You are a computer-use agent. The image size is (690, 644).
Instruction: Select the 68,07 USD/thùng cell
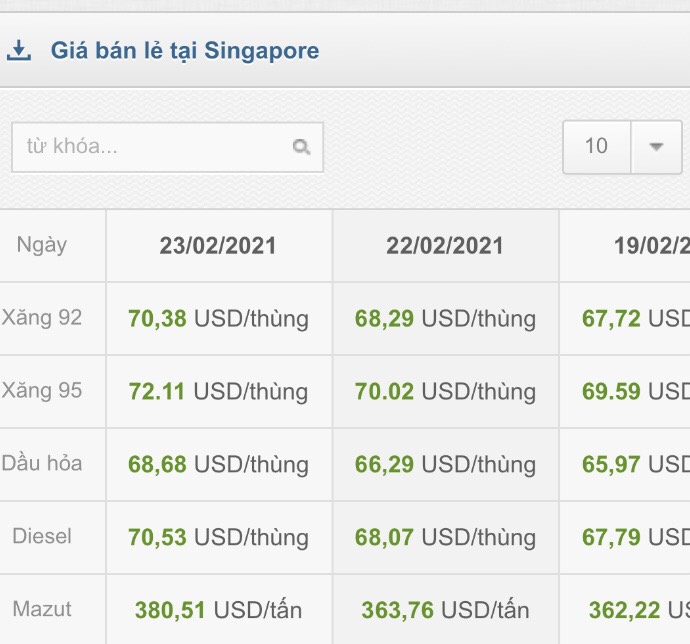coord(445,537)
